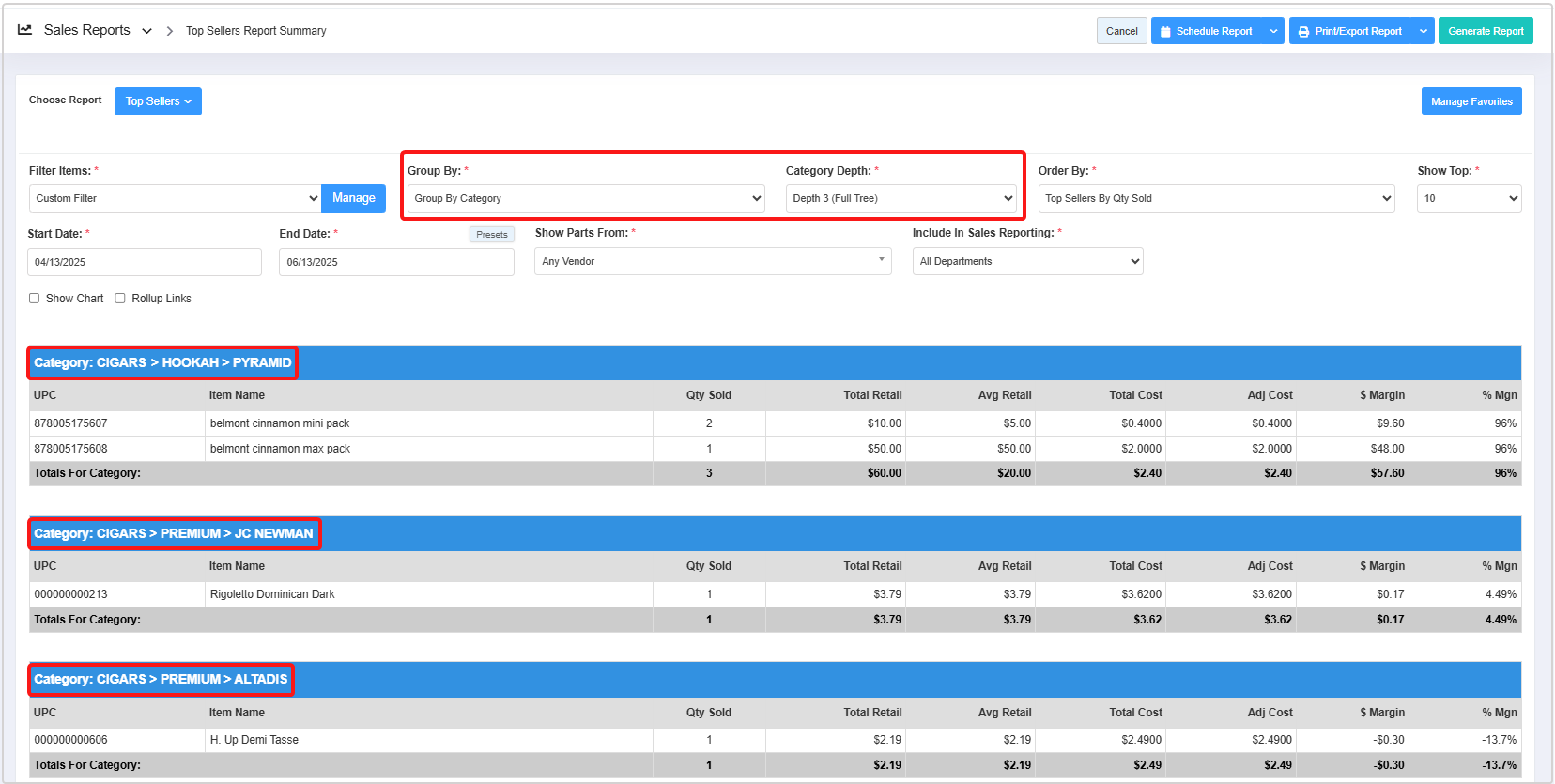Expand the Sales Reports chevron menu
Screen dimensions: 1555x784
146,31
